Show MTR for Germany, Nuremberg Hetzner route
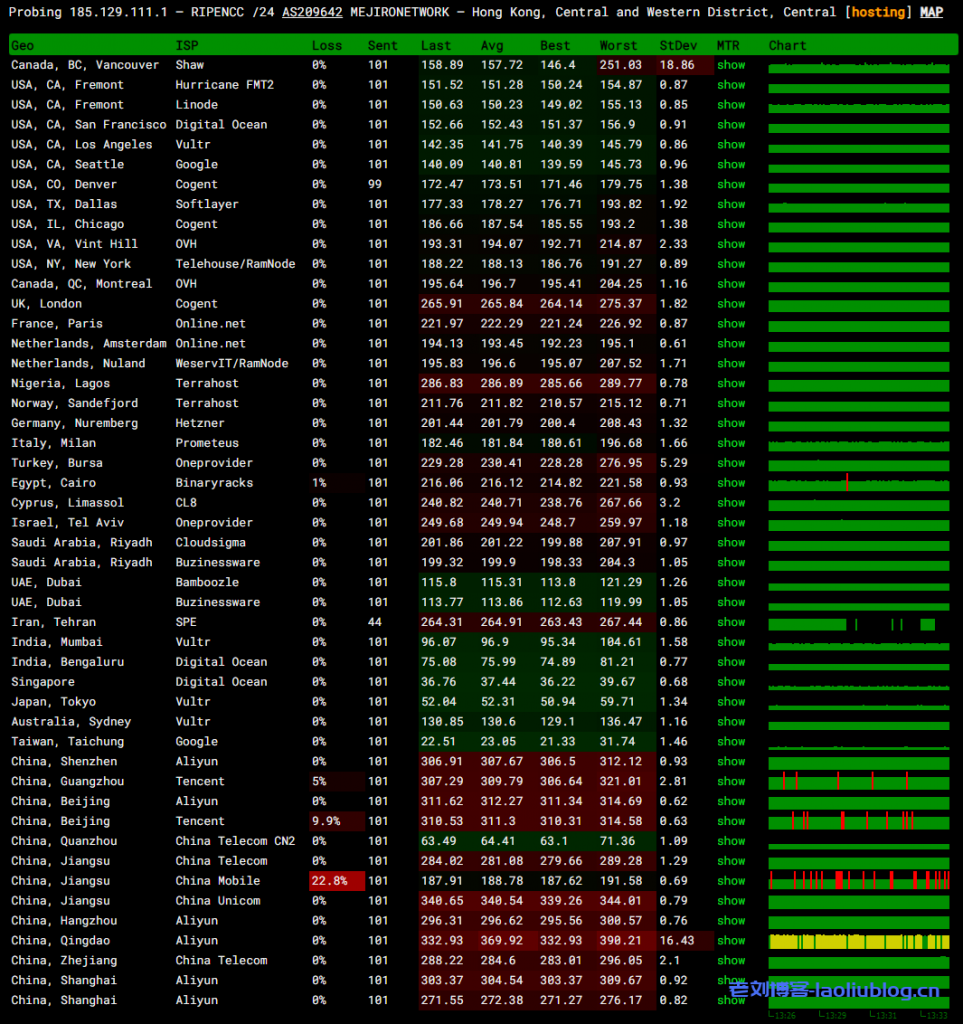This screenshot has width=963, height=1024. 731,423
